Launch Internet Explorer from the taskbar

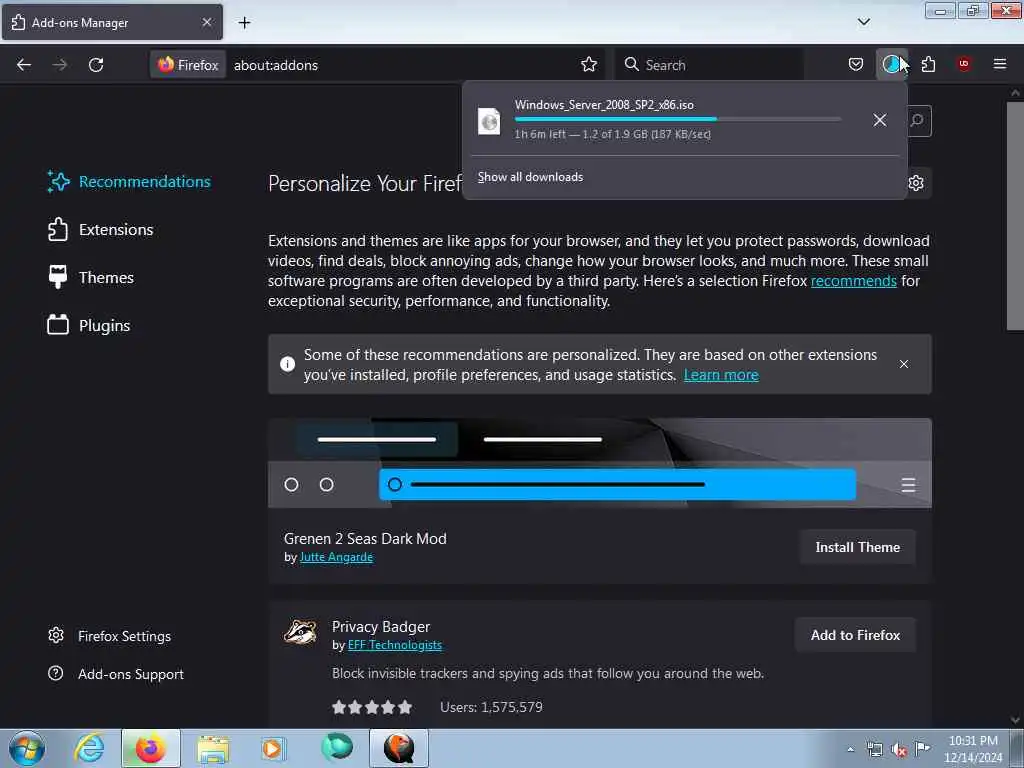(x=89, y=748)
